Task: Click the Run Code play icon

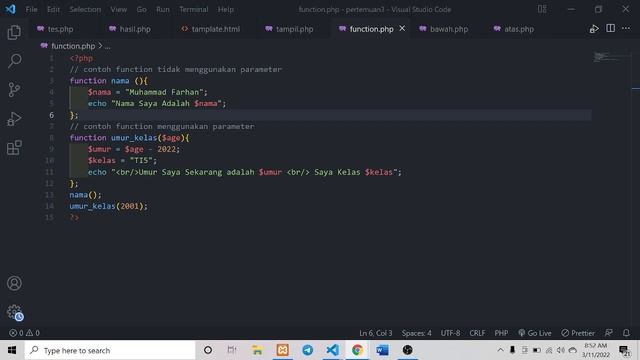Action: coord(594,29)
